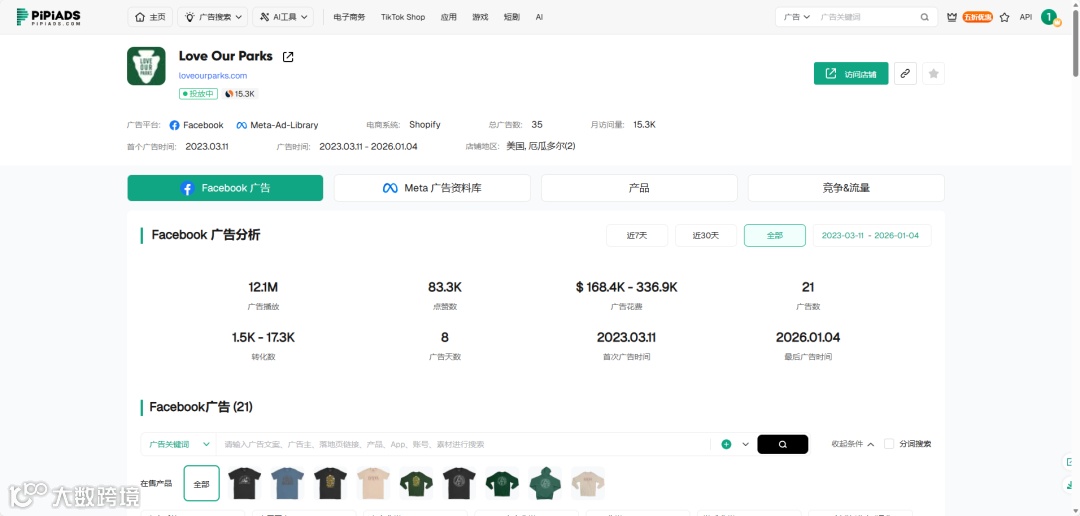Click the PiPiADS logo
Screen dimensions: 1080x516
tap(49, 17)
